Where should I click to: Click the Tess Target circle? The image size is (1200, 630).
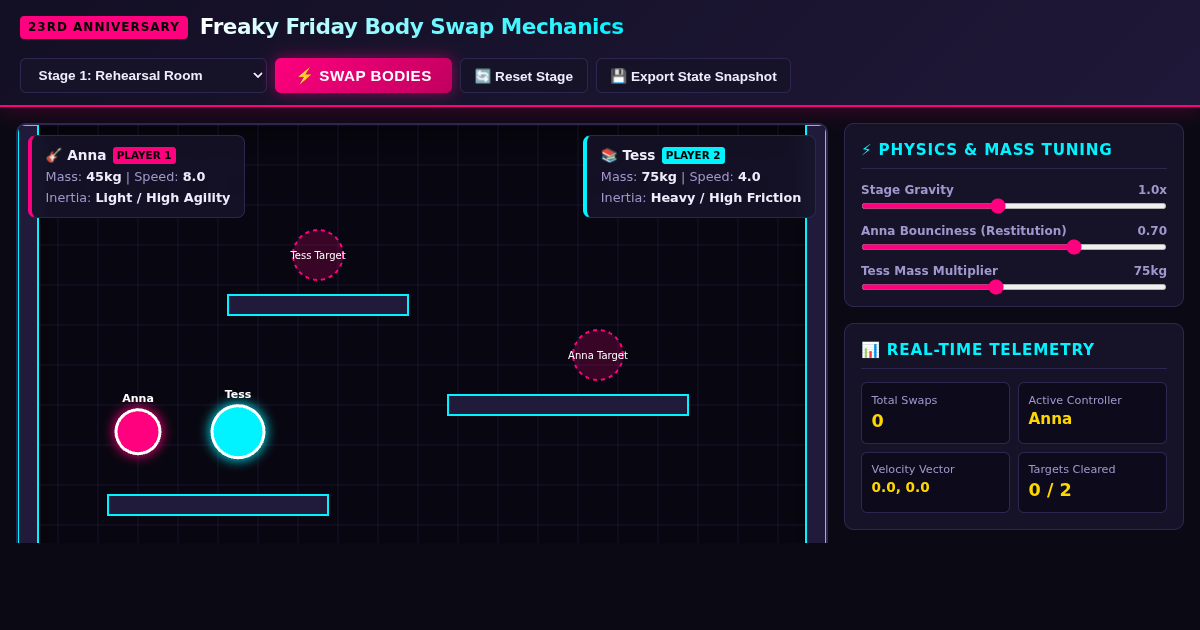(x=318, y=255)
